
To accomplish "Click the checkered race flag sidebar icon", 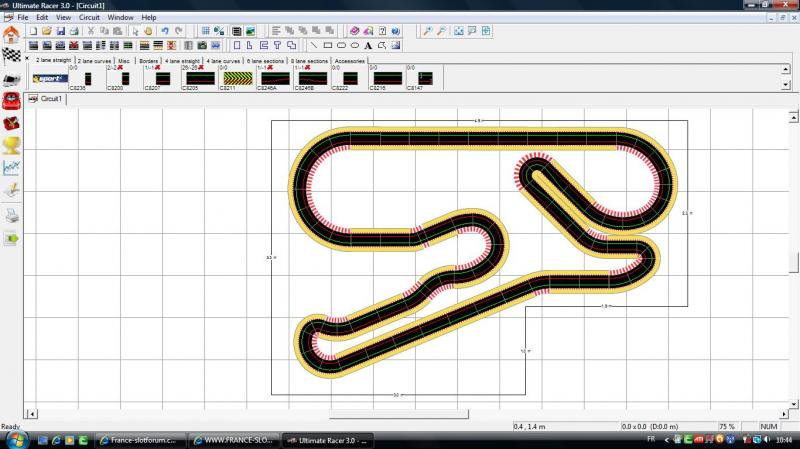I will [x=11, y=55].
